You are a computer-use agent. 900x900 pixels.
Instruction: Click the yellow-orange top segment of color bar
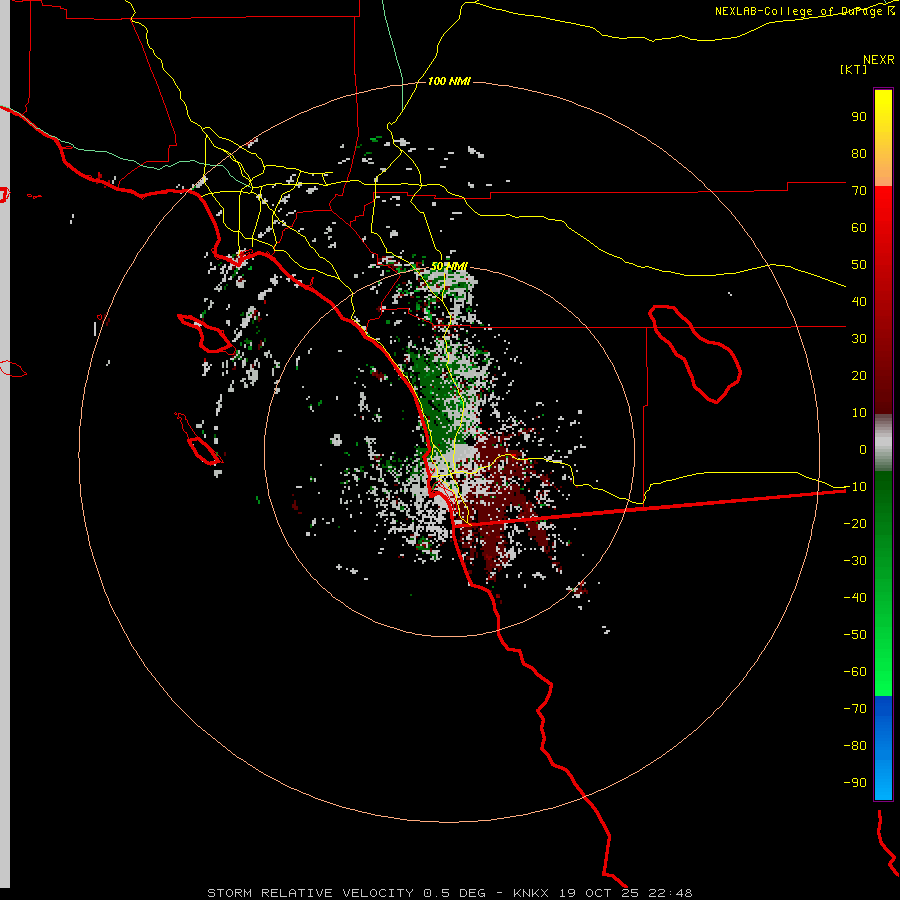click(x=883, y=138)
